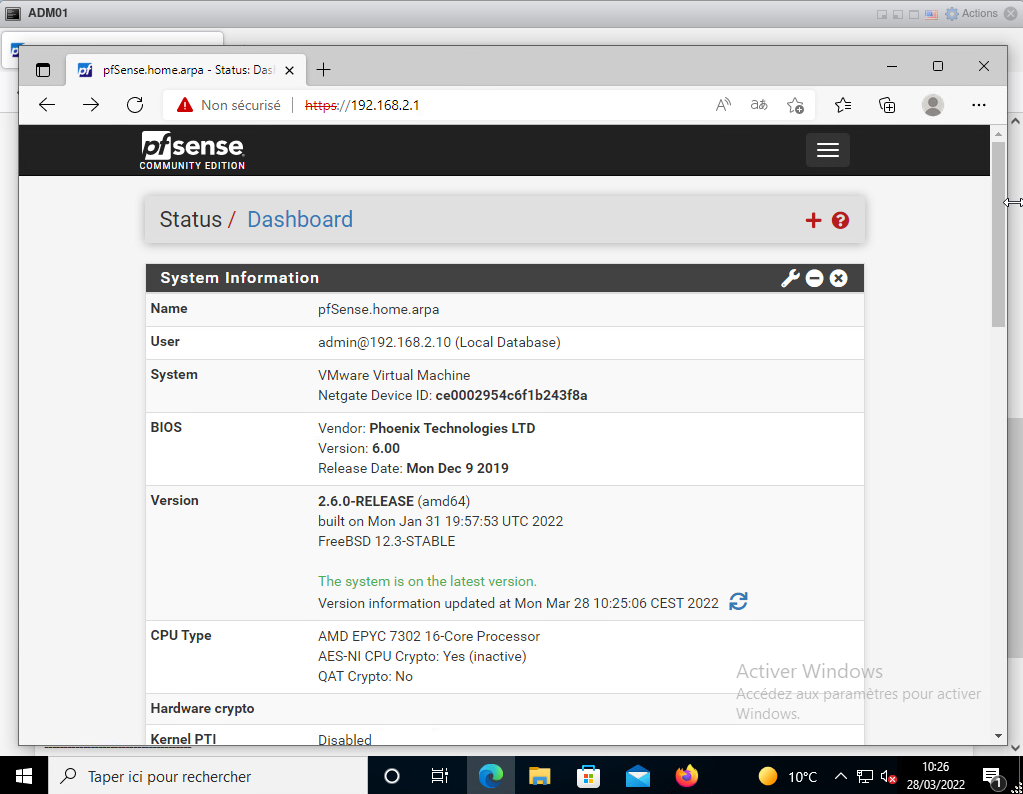Click the Non sécurisé security warning
The image size is (1023, 794).
click(x=229, y=105)
